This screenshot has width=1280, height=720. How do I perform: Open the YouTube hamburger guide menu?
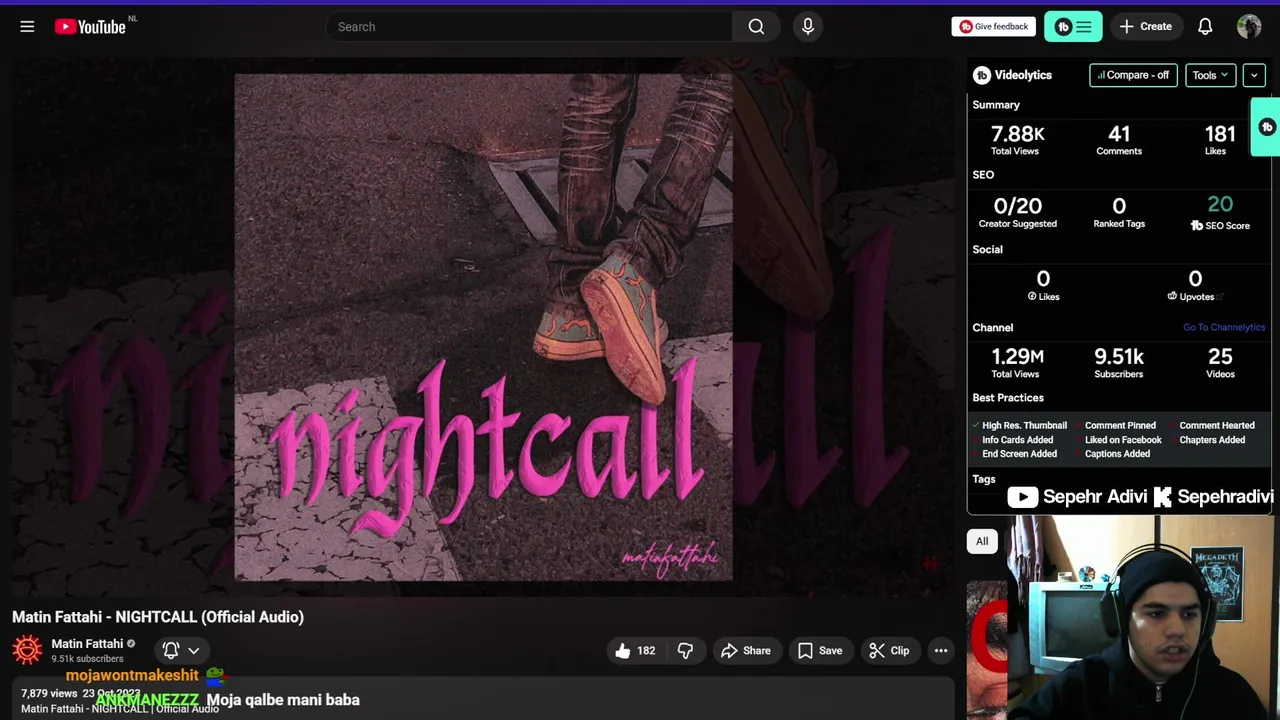click(x=27, y=27)
